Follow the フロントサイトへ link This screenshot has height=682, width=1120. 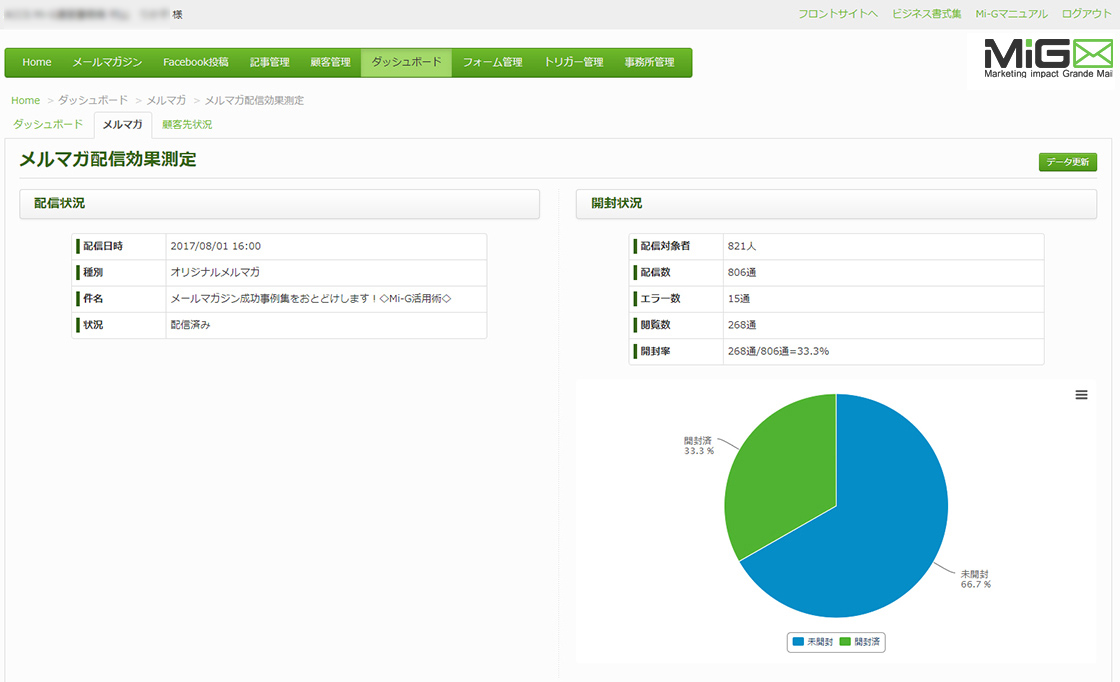tap(838, 14)
